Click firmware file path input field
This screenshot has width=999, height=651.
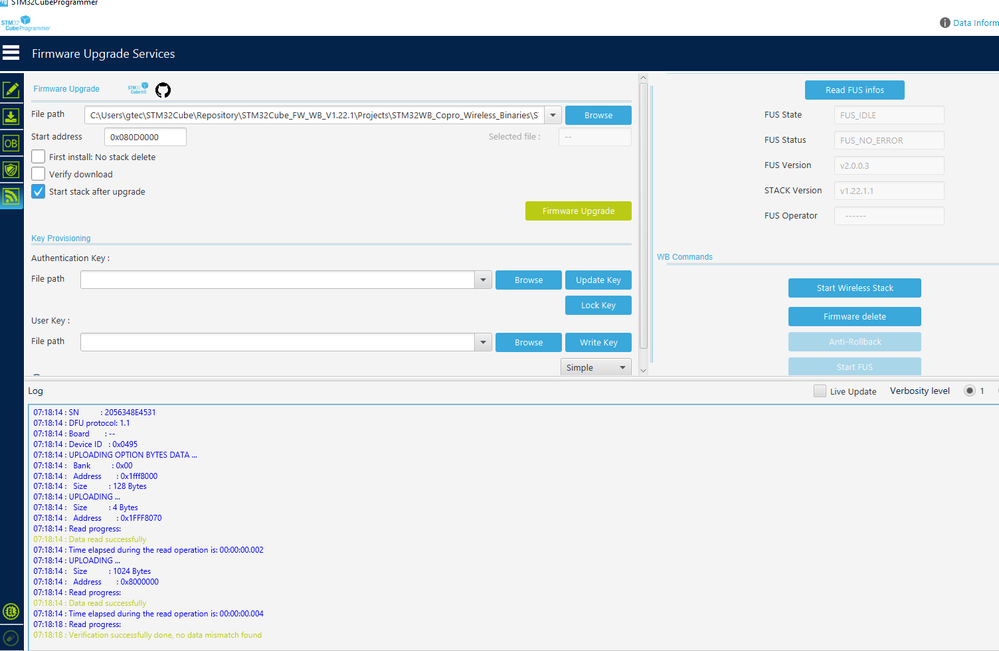click(315, 115)
